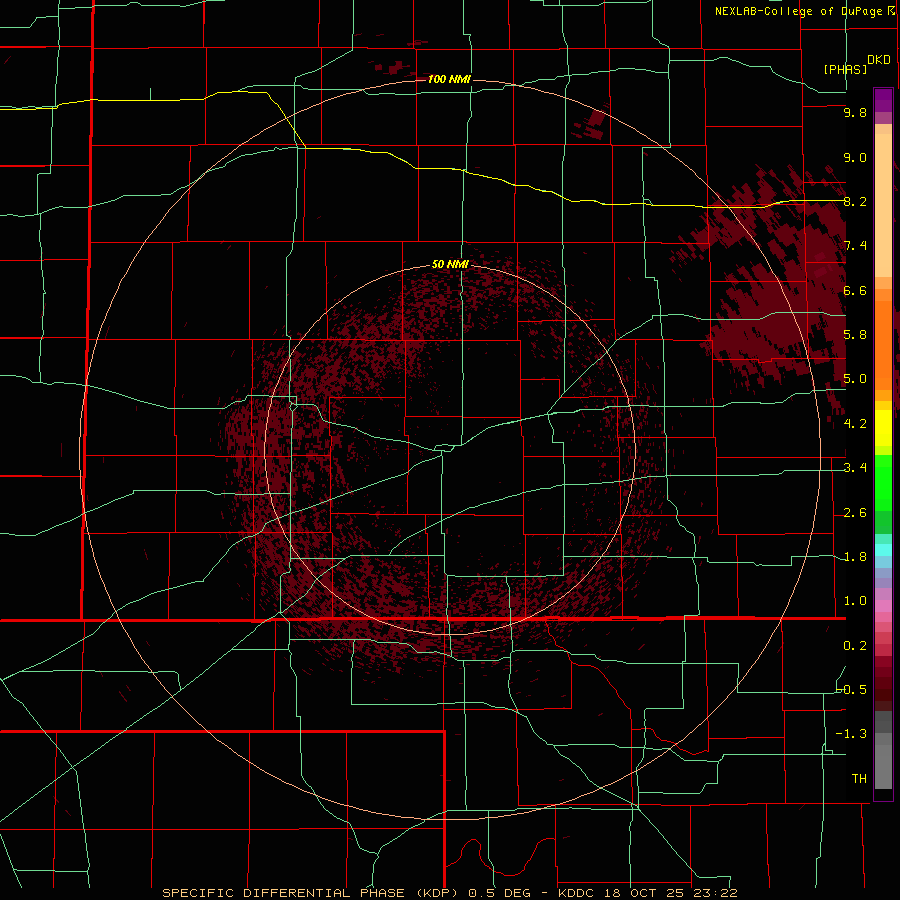Click the -0.5 scale value

851,690
